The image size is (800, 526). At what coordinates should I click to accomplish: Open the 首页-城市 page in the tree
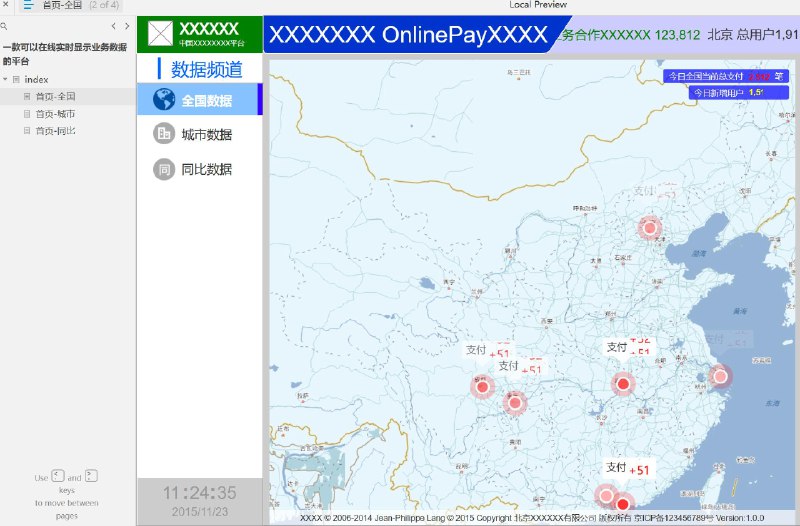55,114
